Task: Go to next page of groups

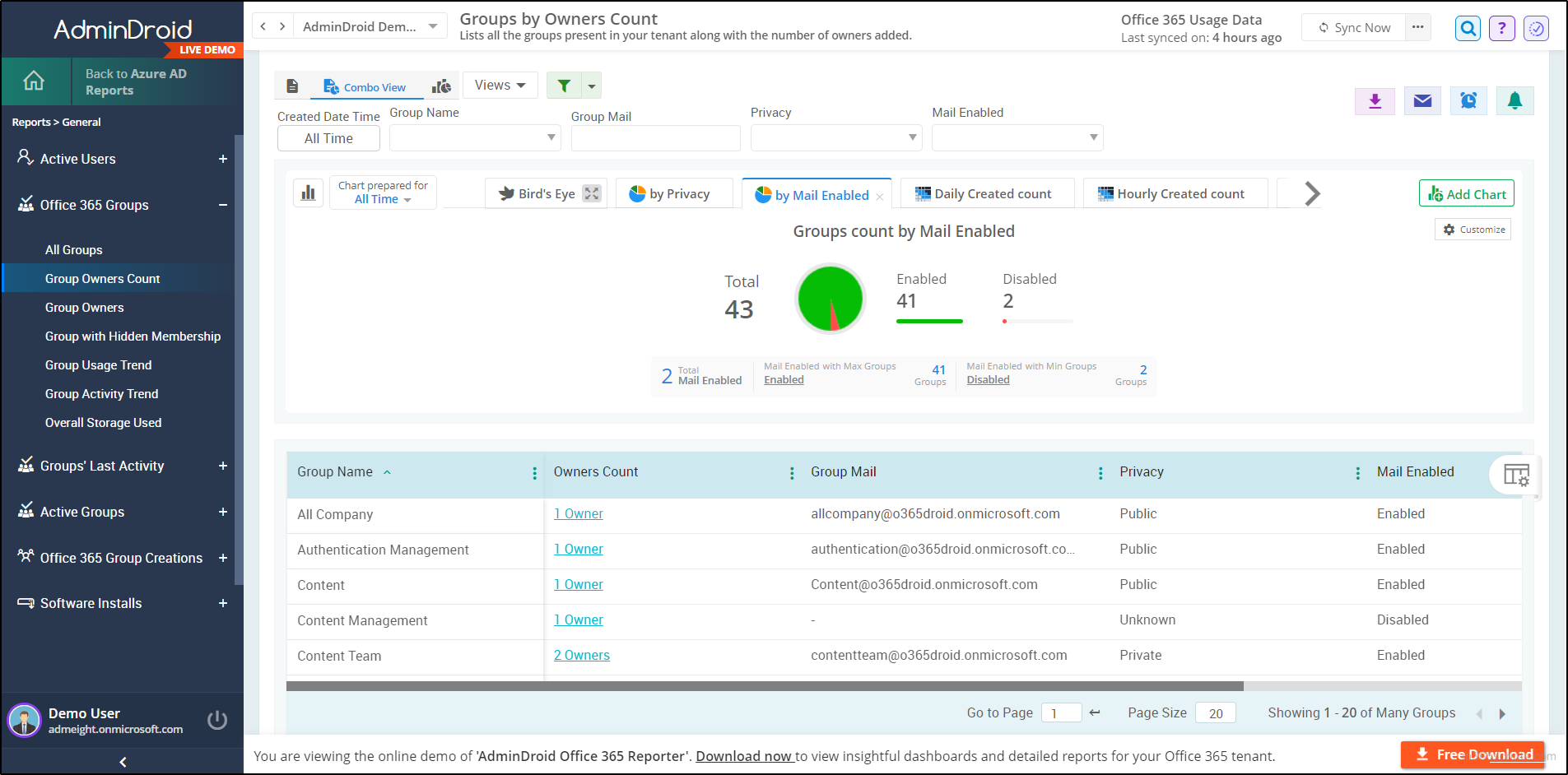Action: (1502, 714)
